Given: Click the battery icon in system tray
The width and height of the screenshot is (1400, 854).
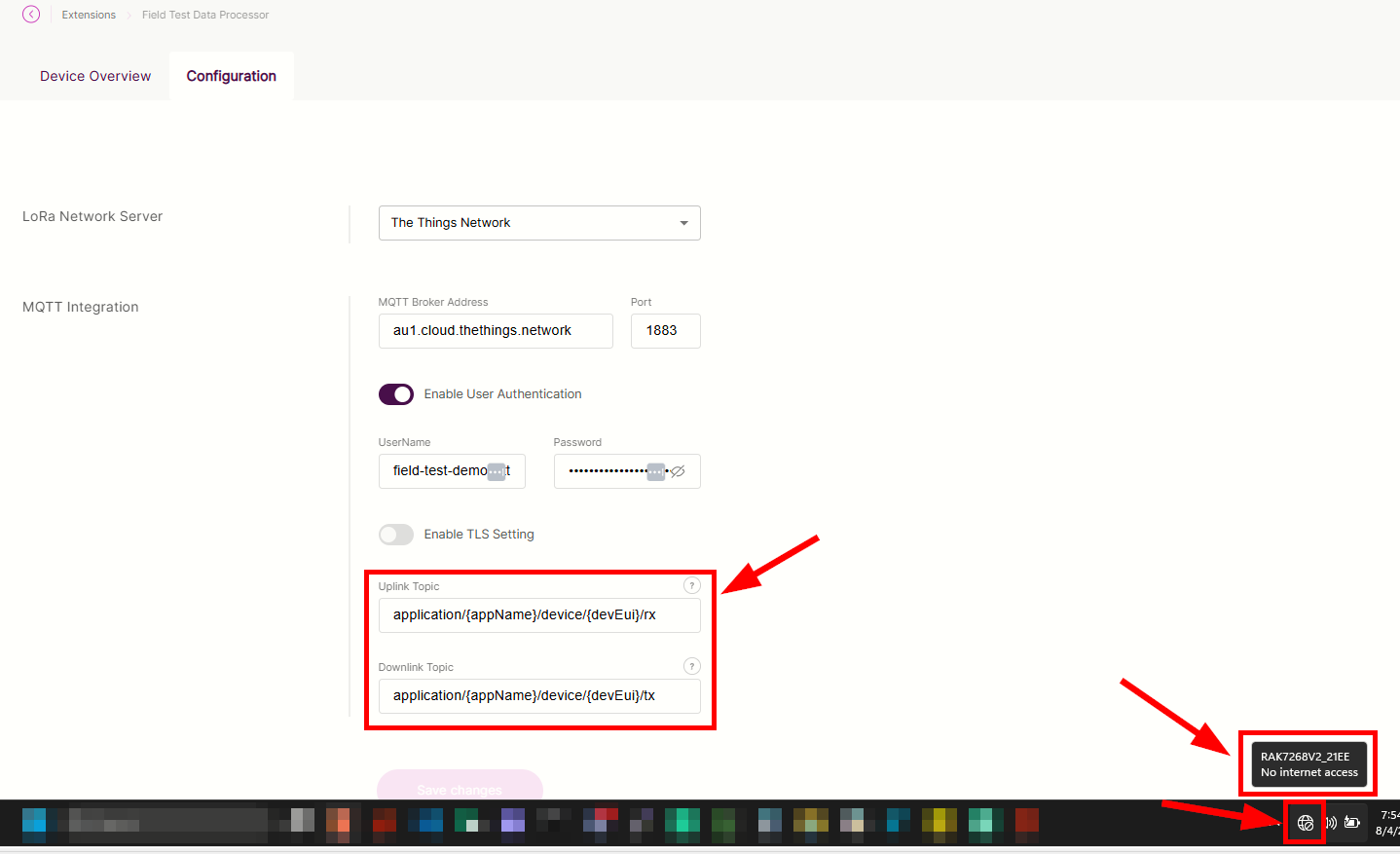Looking at the screenshot, I should [1352, 823].
